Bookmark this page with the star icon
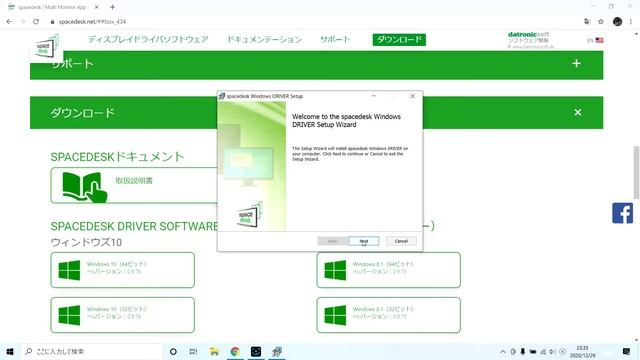 [600, 22]
